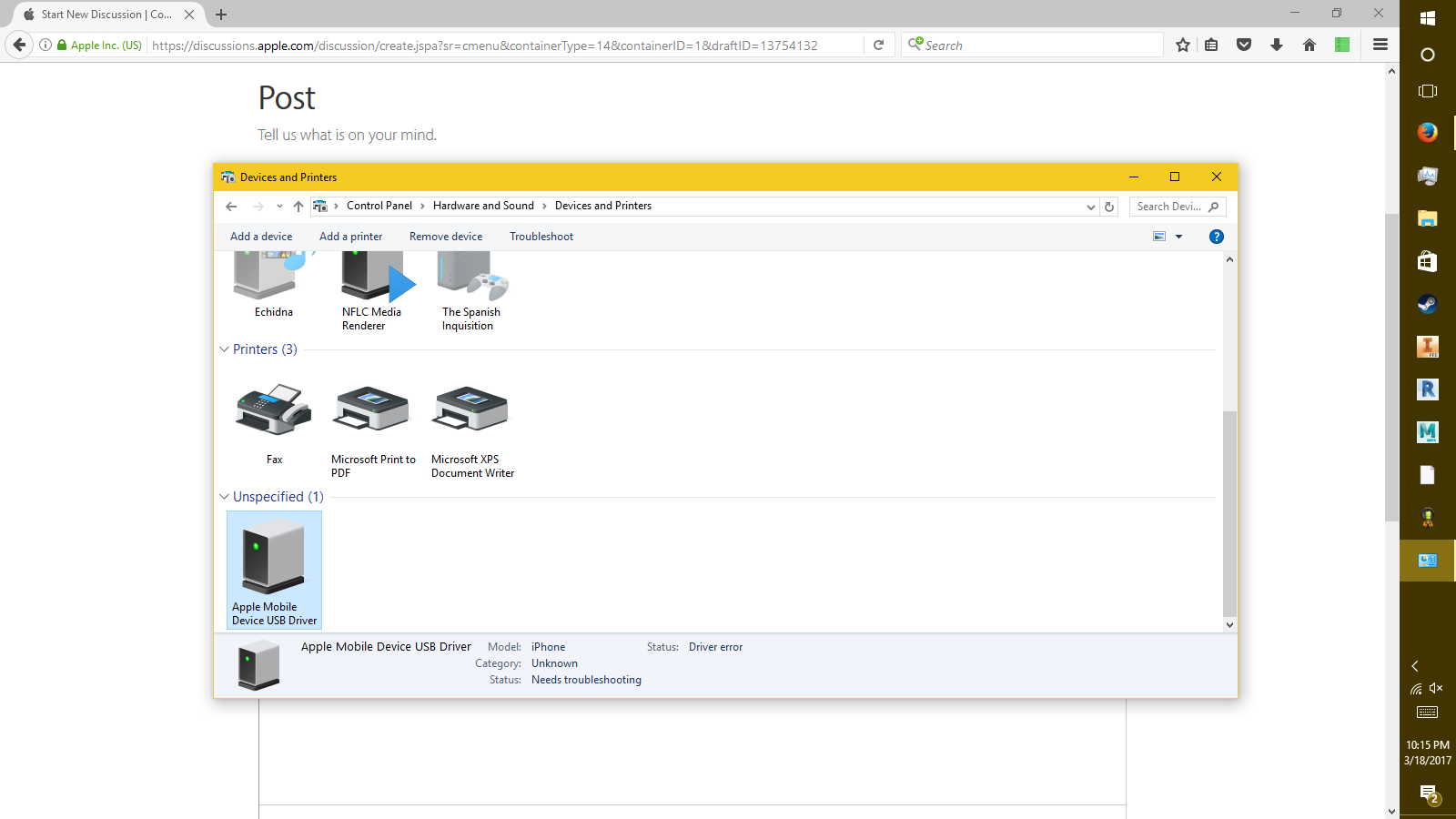This screenshot has width=1456, height=819.
Task: Open a new Firefox tab
Action: point(221,15)
